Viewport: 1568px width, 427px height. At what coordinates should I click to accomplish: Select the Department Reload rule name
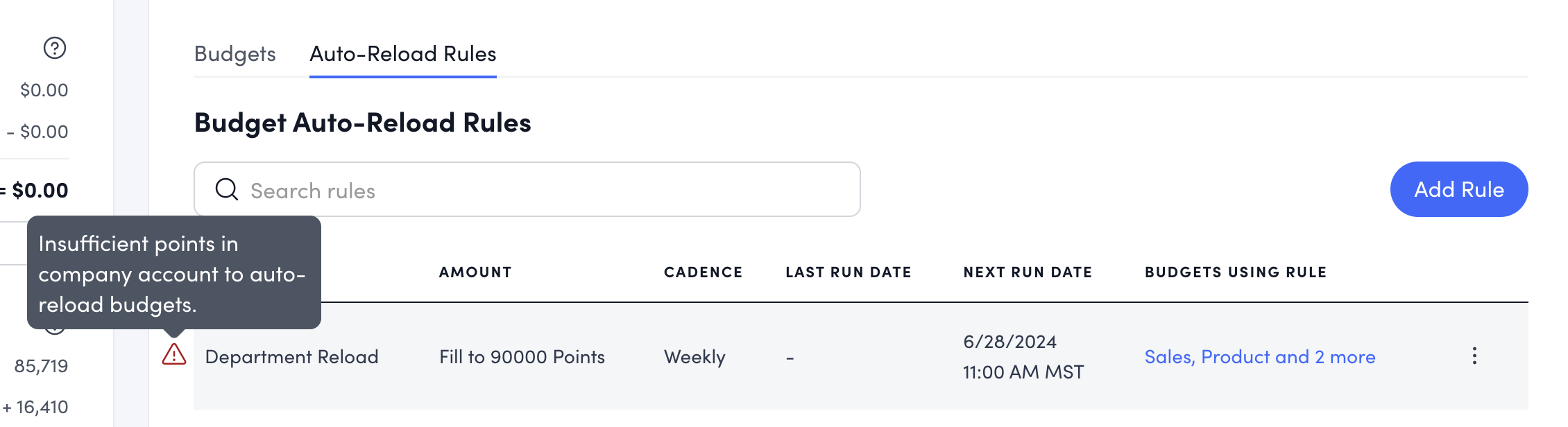(291, 357)
